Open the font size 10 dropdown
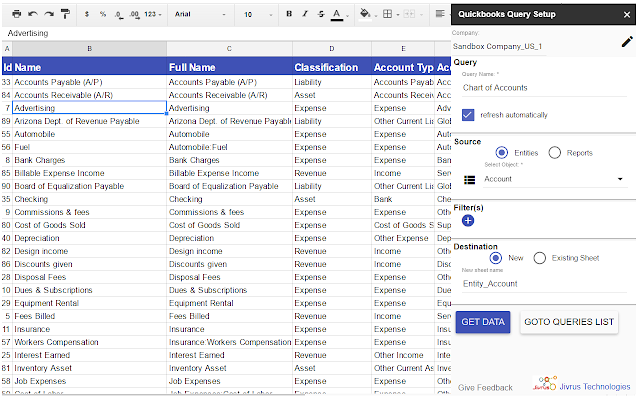Image resolution: width=640 pixels, height=400 pixels. click(x=258, y=14)
